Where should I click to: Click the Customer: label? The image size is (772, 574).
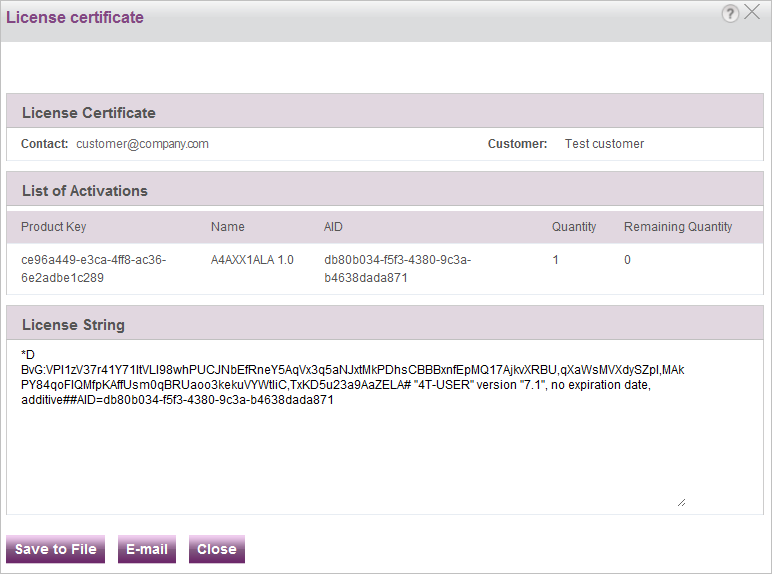tap(517, 144)
